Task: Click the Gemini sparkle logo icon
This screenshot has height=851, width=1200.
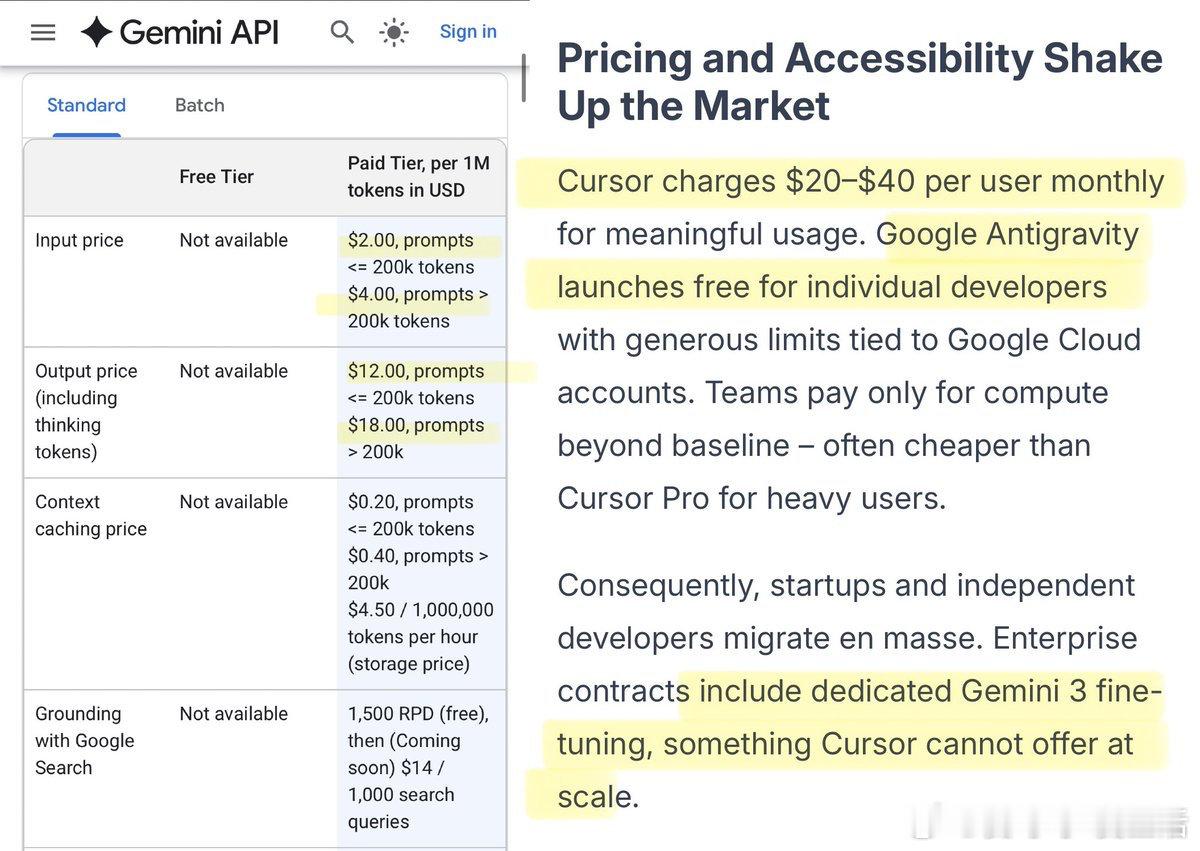Action: [96, 32]
